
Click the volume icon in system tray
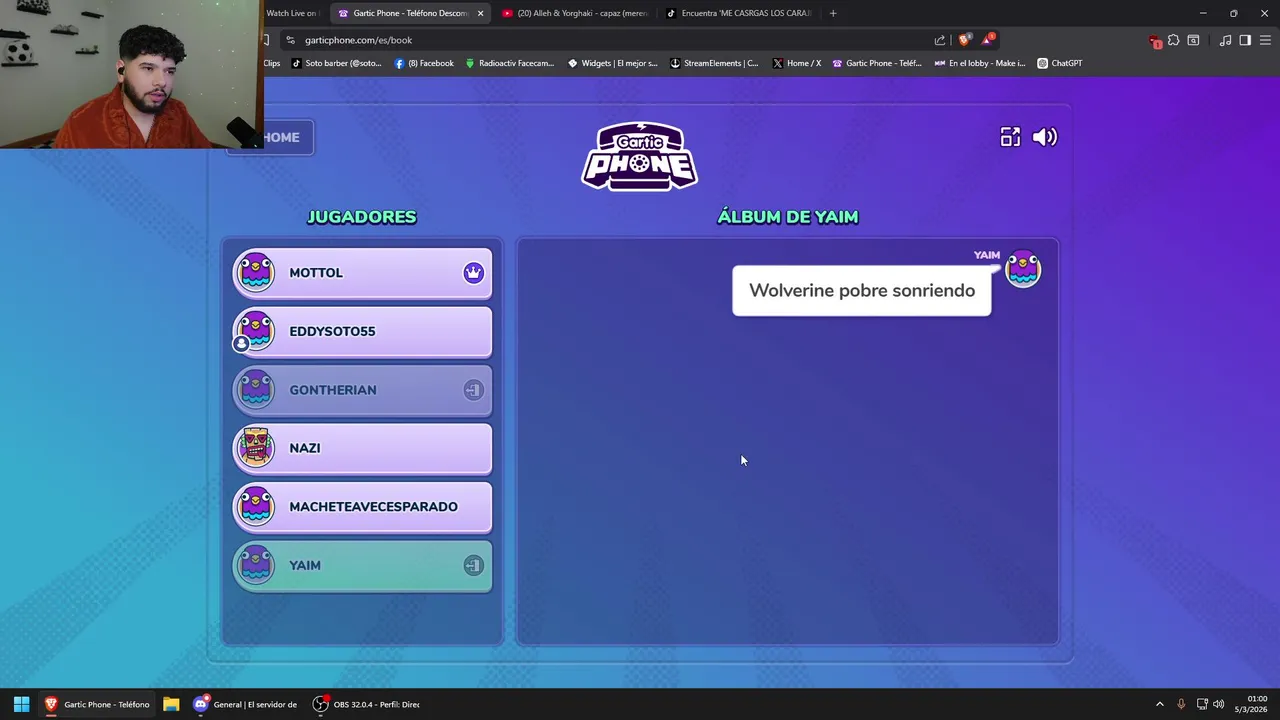[1218, 704]
